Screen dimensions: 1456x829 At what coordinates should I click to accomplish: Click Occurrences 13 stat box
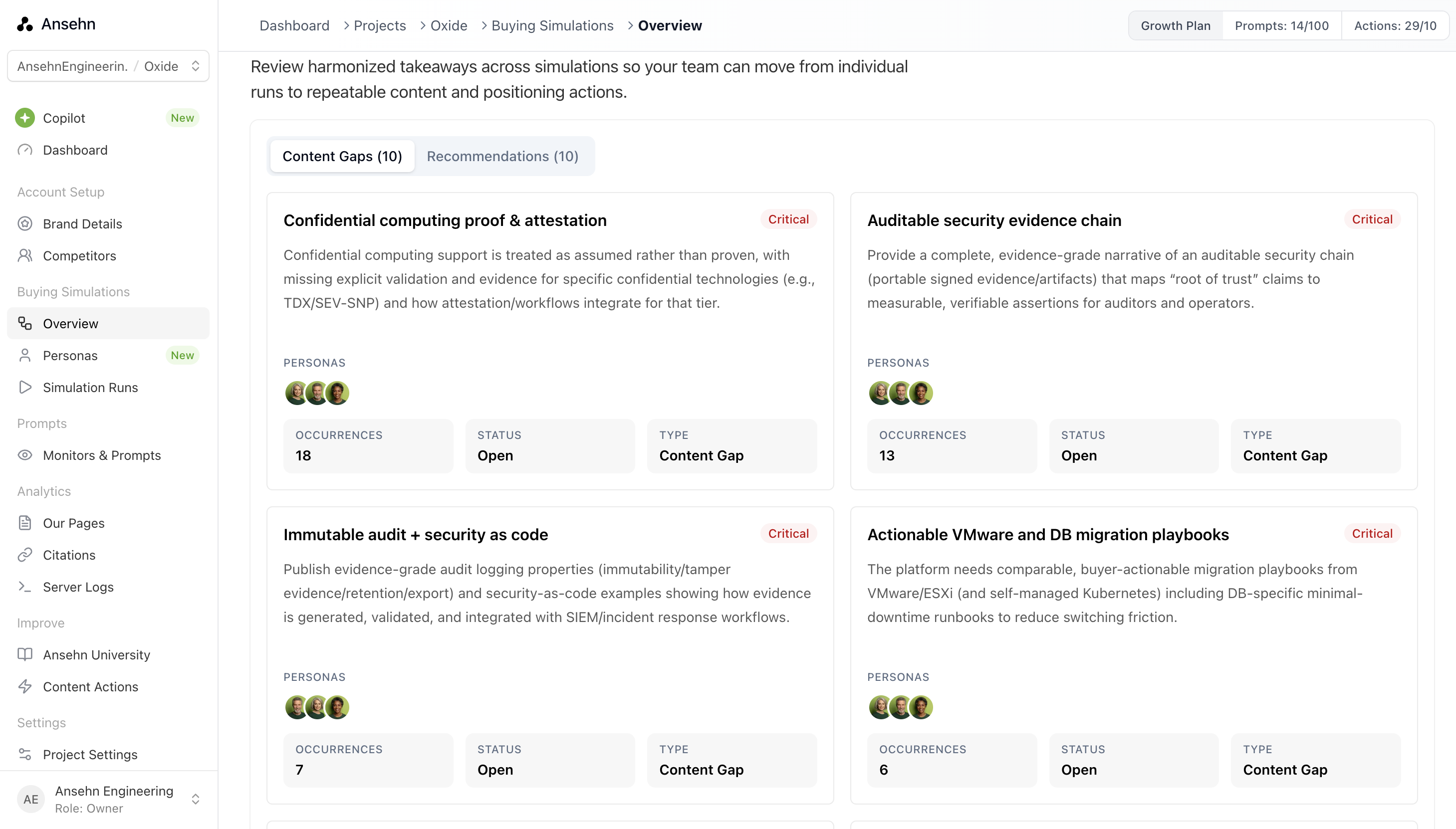pyautogui.click(x=952, y=446)
